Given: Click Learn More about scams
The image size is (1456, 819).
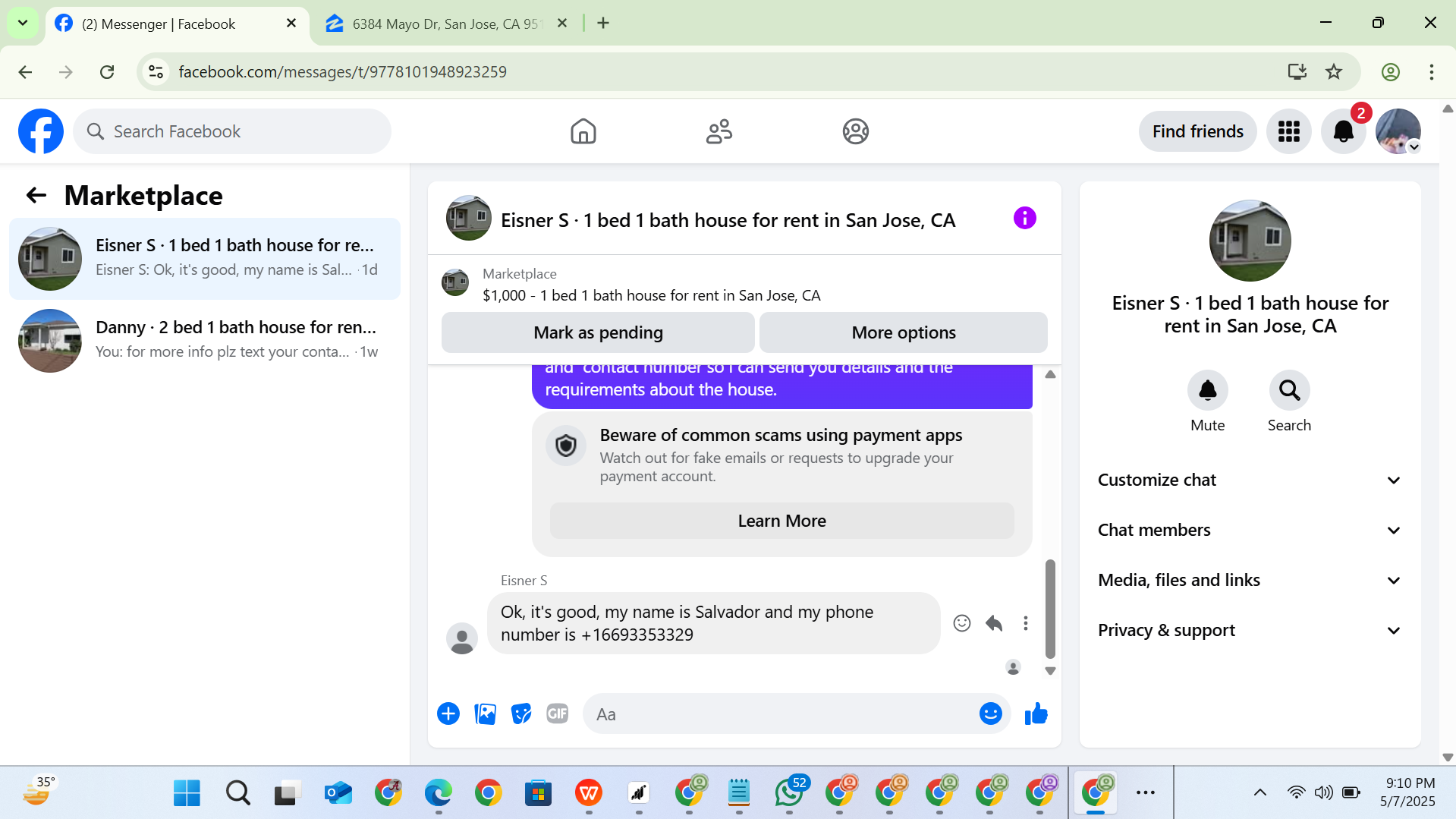Looking at the screenshot, I should (781, 521).
